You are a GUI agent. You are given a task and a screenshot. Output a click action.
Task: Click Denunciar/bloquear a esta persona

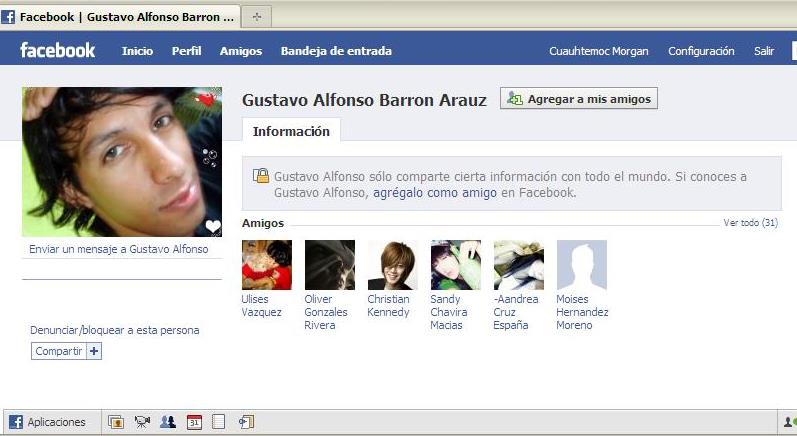pyautogui.click(x=115, y=330)
